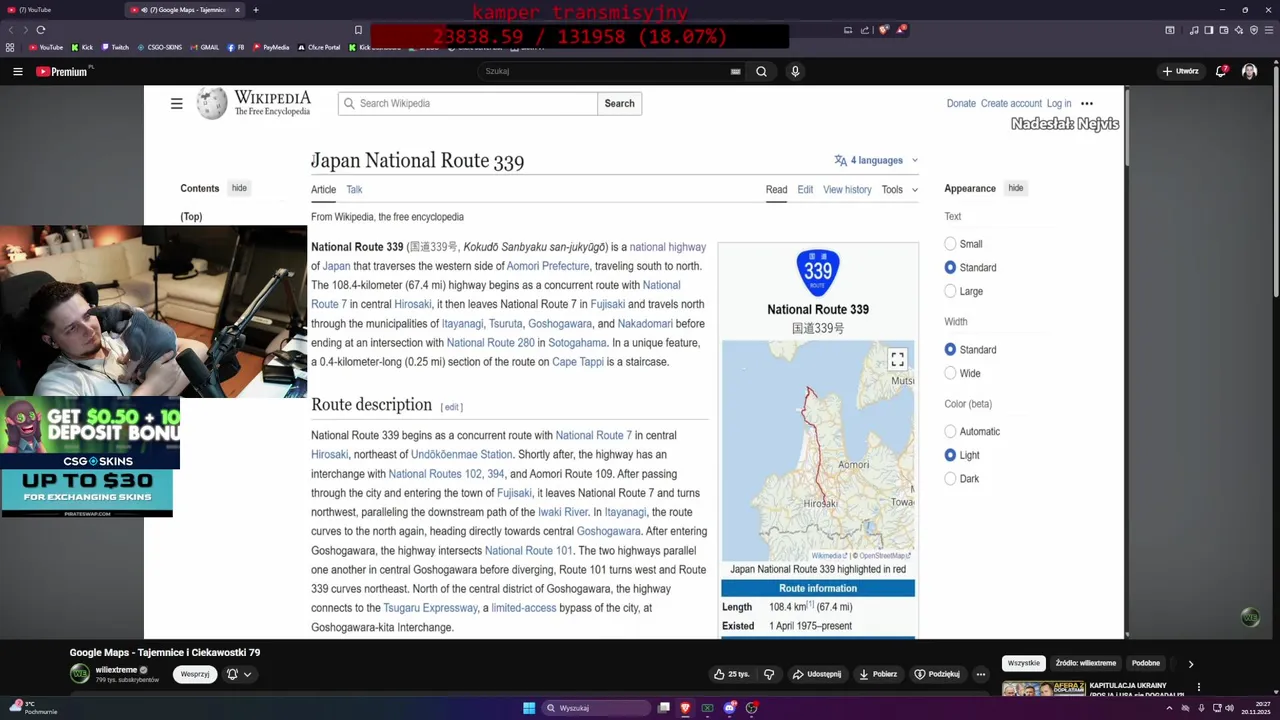Viewport: 1280px width, 720px height.
Task: Focus the YouTube Szukaj search field
Action: 612,71
